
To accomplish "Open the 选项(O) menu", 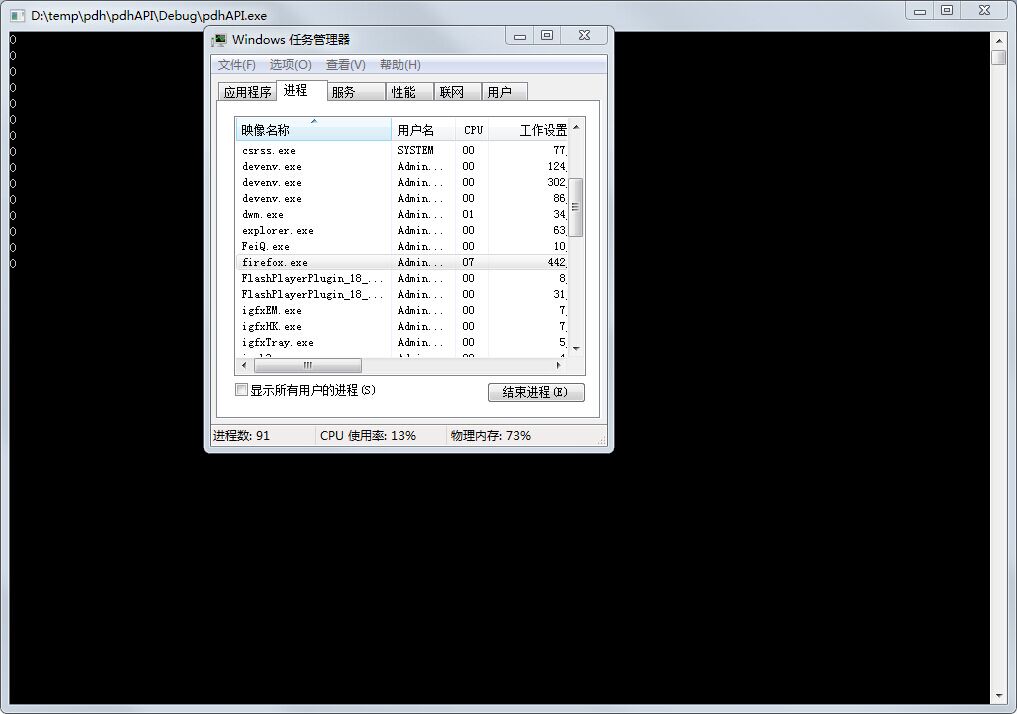I will coord(291,65).
